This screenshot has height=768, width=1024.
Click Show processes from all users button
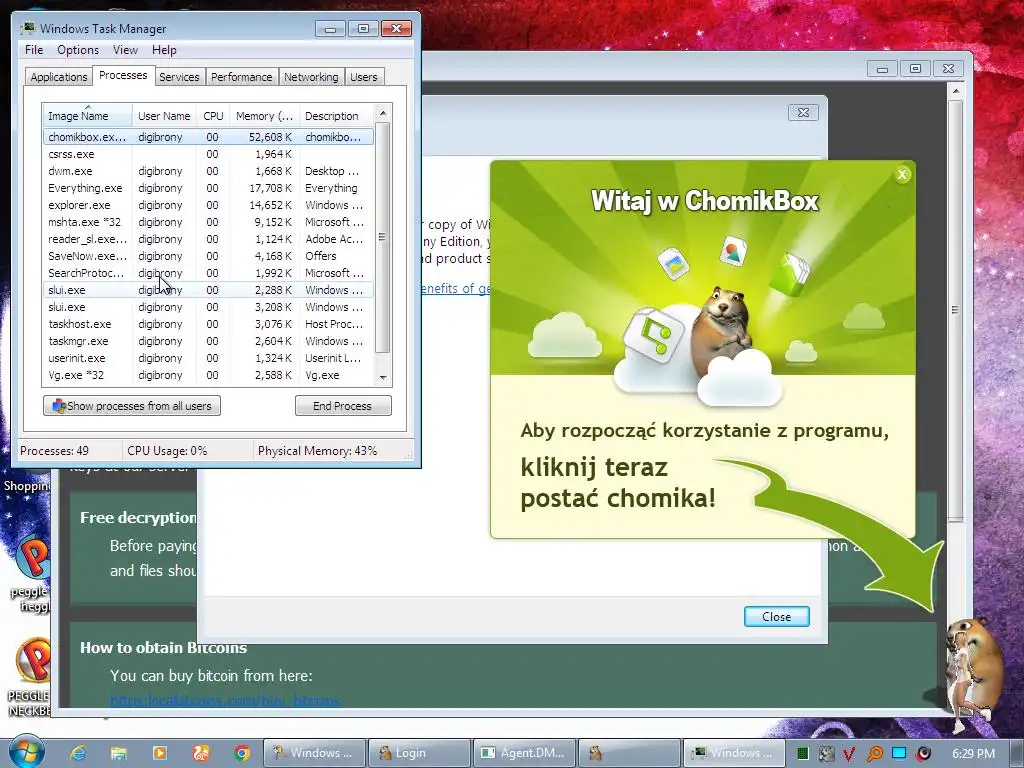[x=132, y=406]
